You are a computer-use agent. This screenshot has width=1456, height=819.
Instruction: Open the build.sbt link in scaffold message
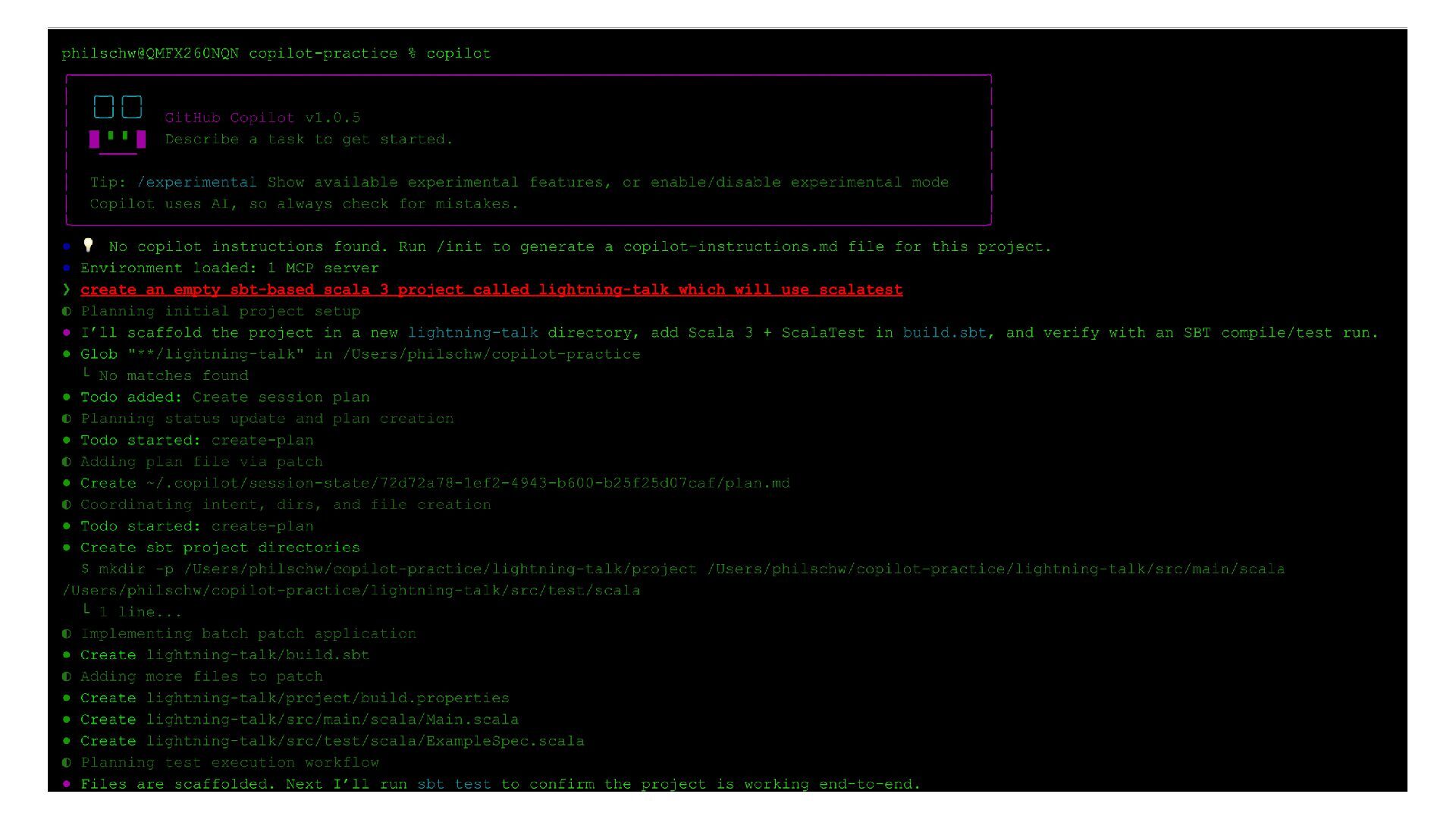(x=944, y=332)
